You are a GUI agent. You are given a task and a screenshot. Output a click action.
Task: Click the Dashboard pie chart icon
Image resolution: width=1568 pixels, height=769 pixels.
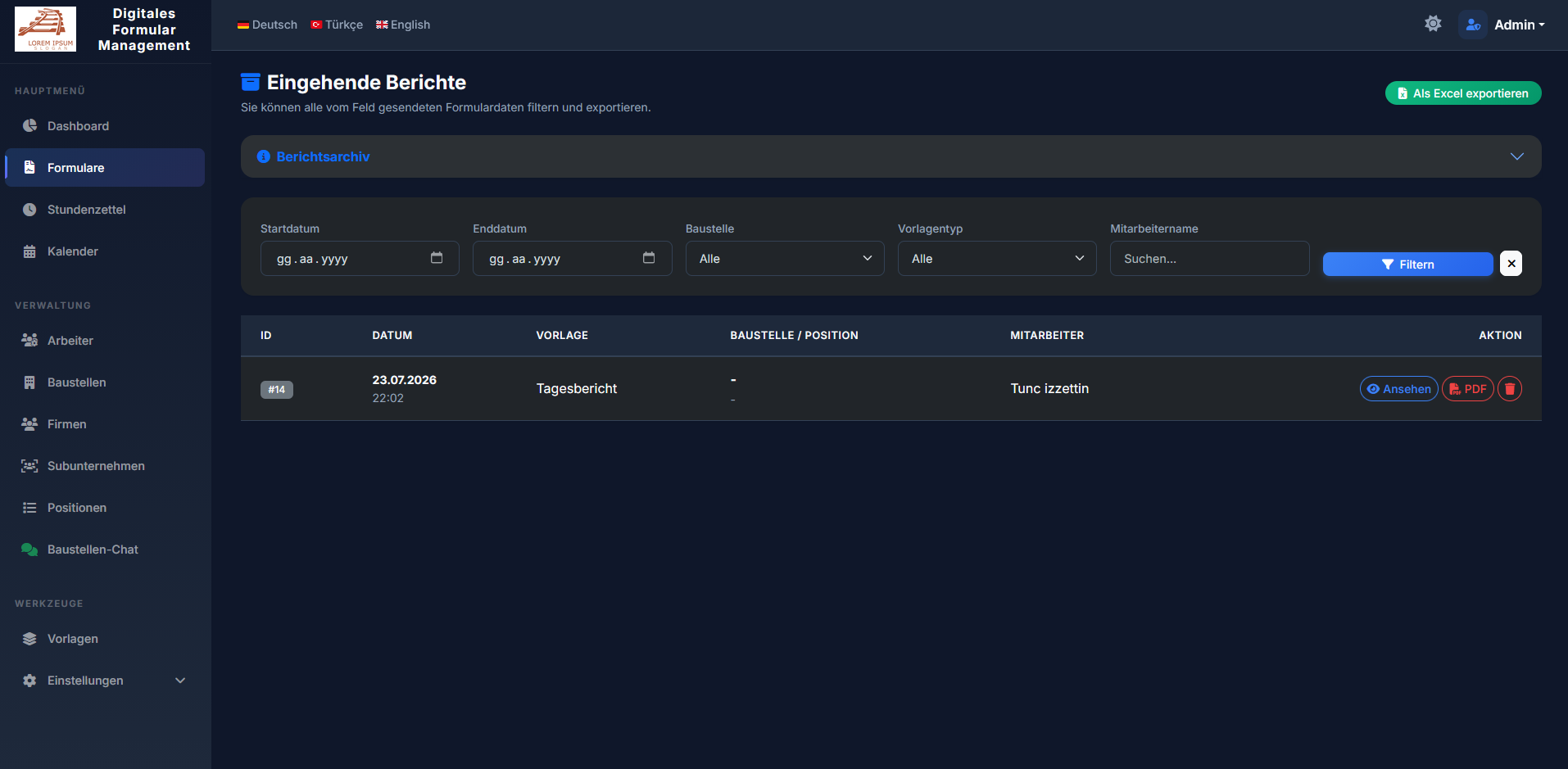tap(29, 125)
